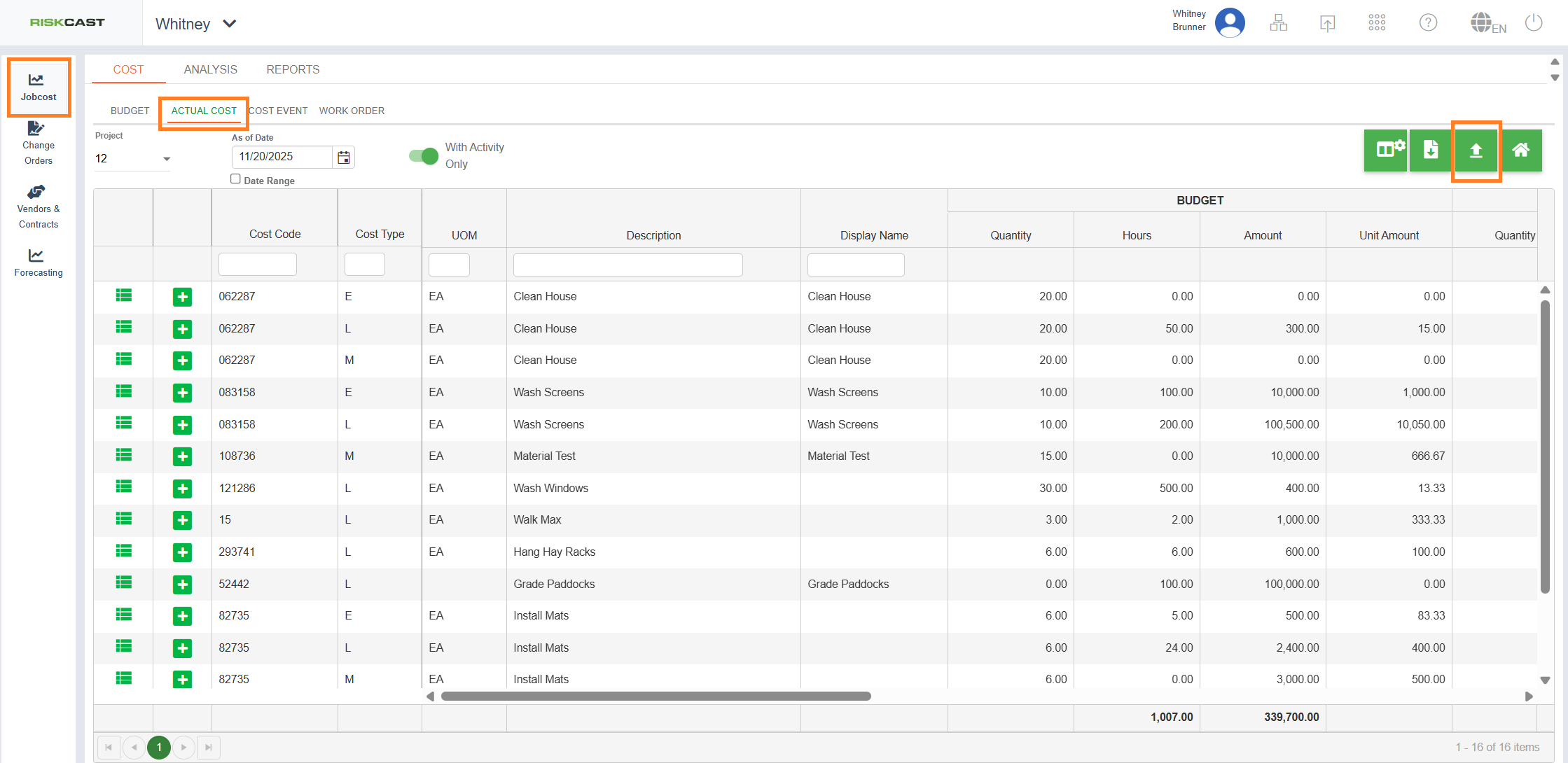The width and height of the screenshot is (1568, 763).
Task: Open the As of Date calendar picker
Action: coord(344,157)
